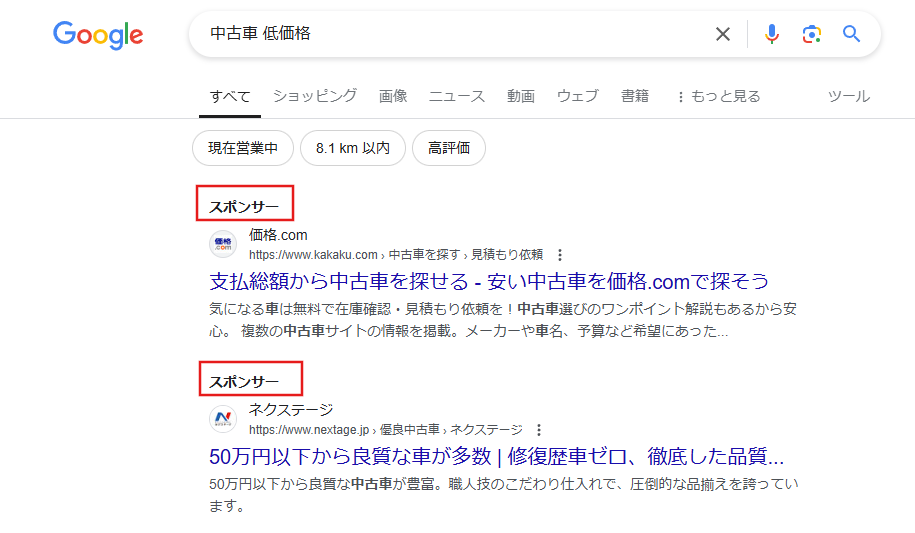Click the 価格.com site name

pyautogui.click(x=278, y=235)
